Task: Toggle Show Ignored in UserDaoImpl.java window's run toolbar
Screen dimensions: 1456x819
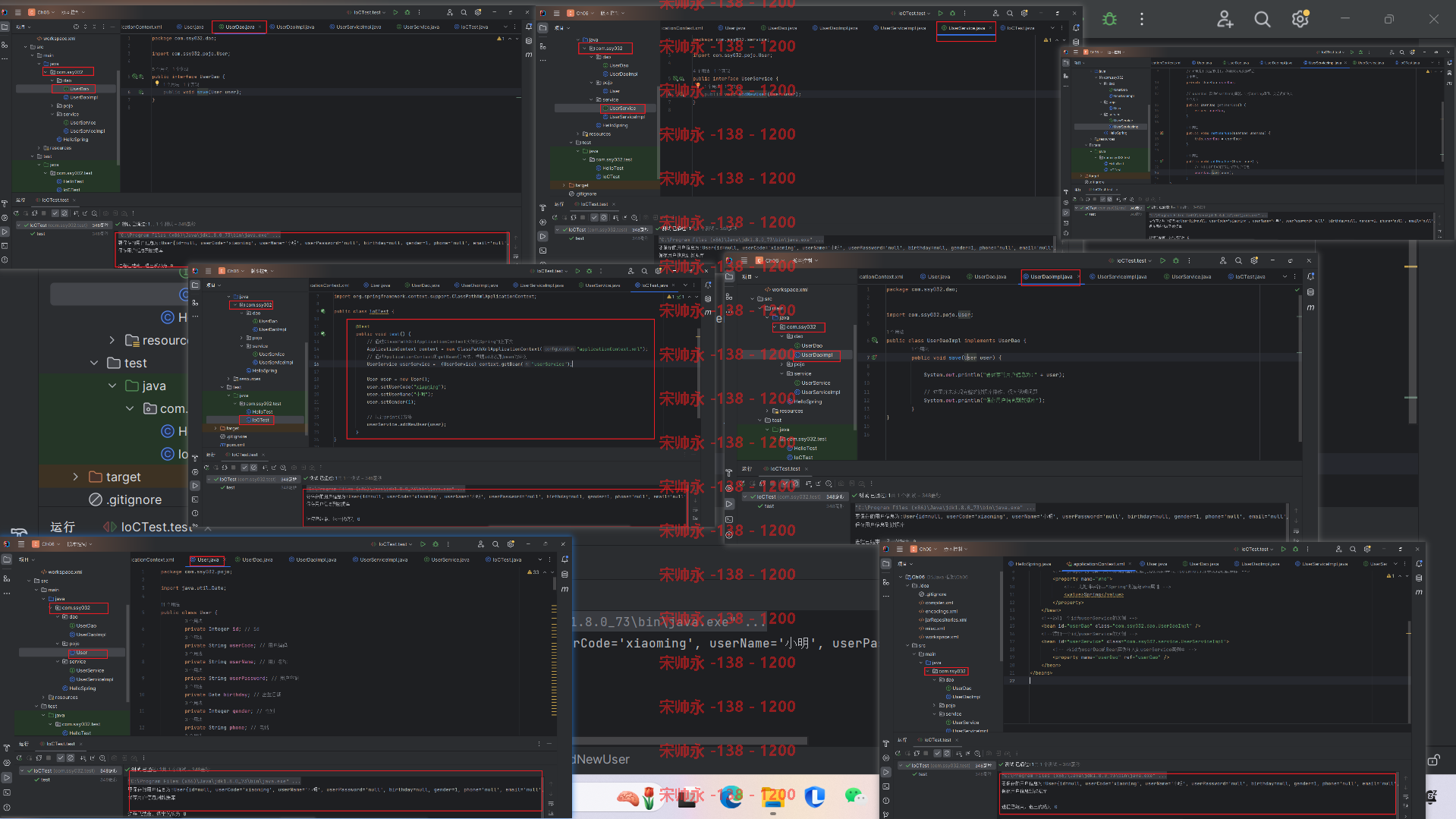Action: (796, 484)
